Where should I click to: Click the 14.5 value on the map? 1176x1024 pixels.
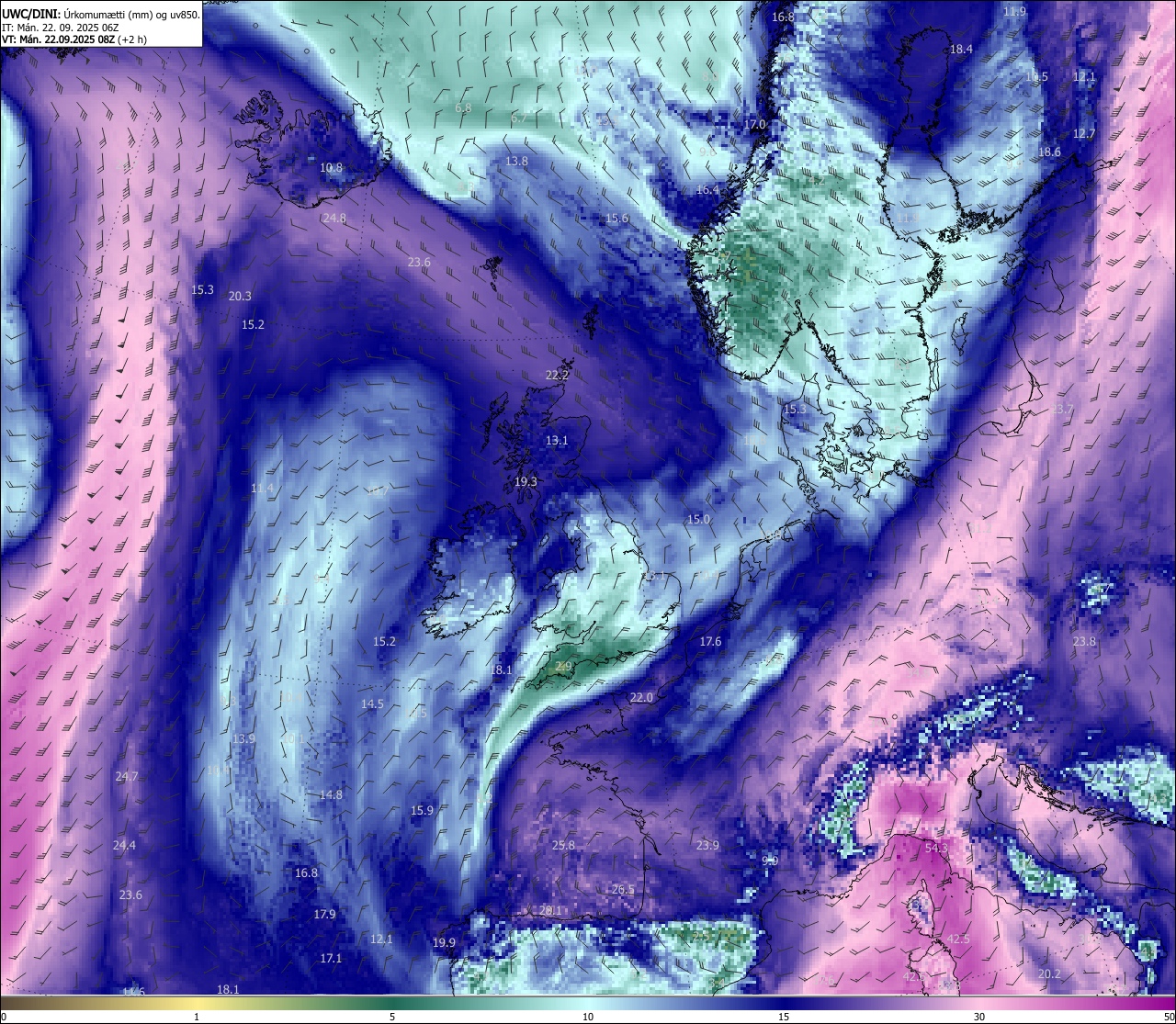(x=372, y=704)
